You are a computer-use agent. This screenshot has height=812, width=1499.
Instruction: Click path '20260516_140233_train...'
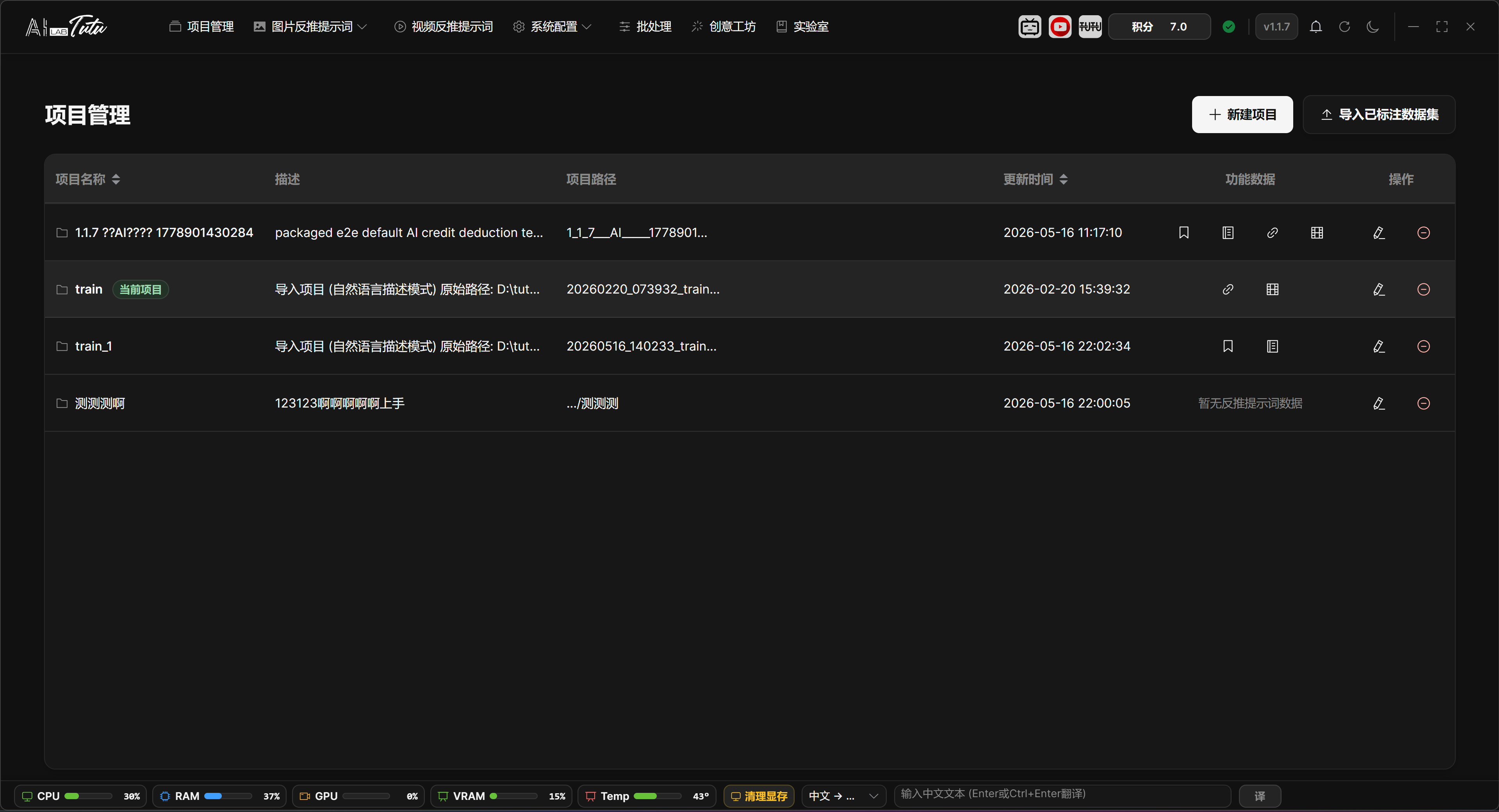pos(641,346)
